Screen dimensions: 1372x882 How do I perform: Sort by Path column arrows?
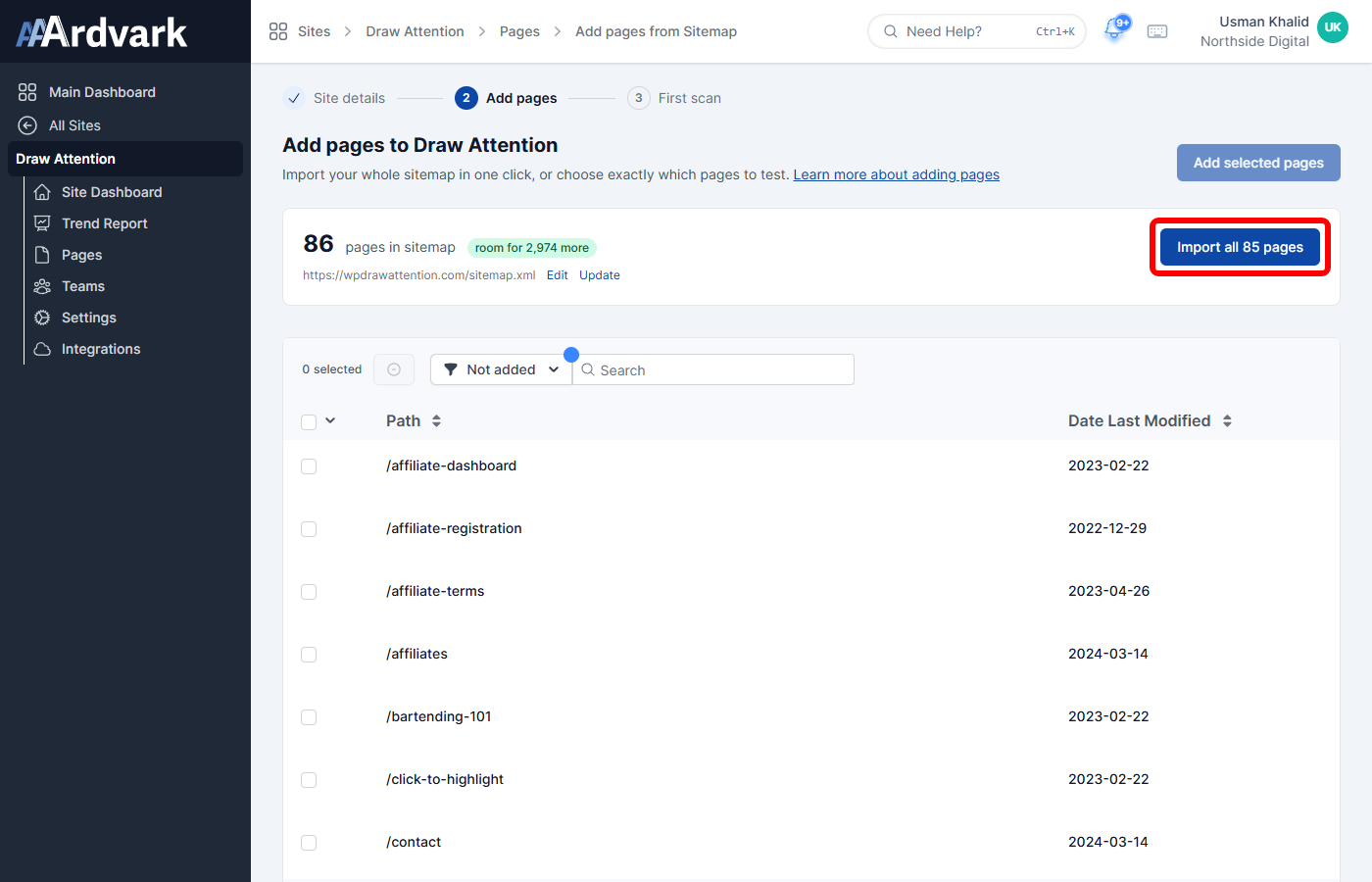click(436, 420)
